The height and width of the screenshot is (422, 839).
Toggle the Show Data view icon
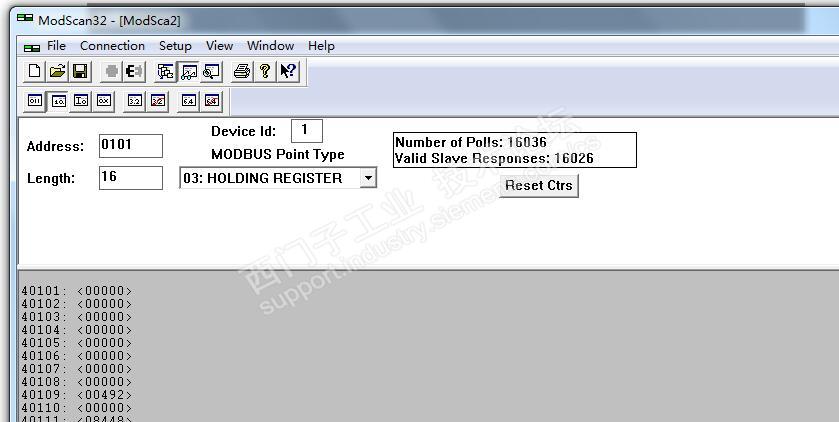pyautogui.click(x=188, y=71)
